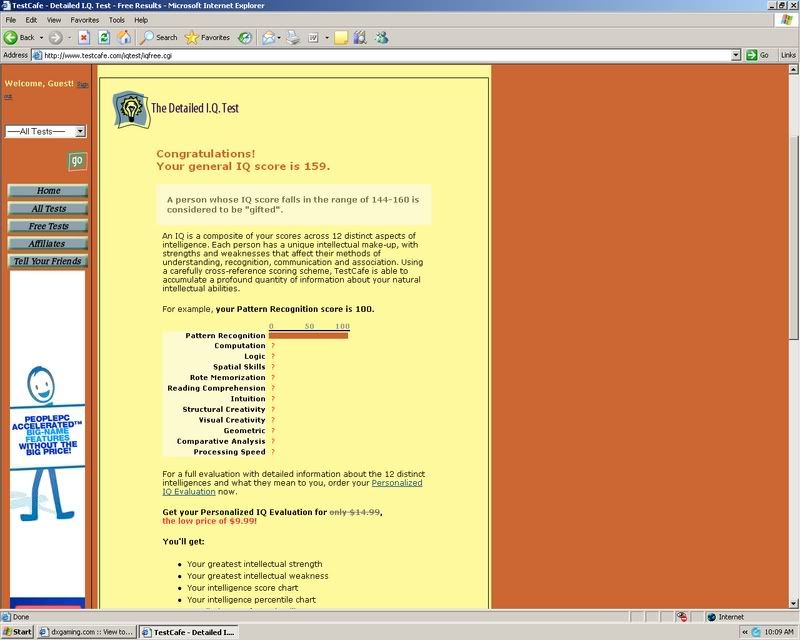
Task: Open the Windows Start button
Action: 18,632
